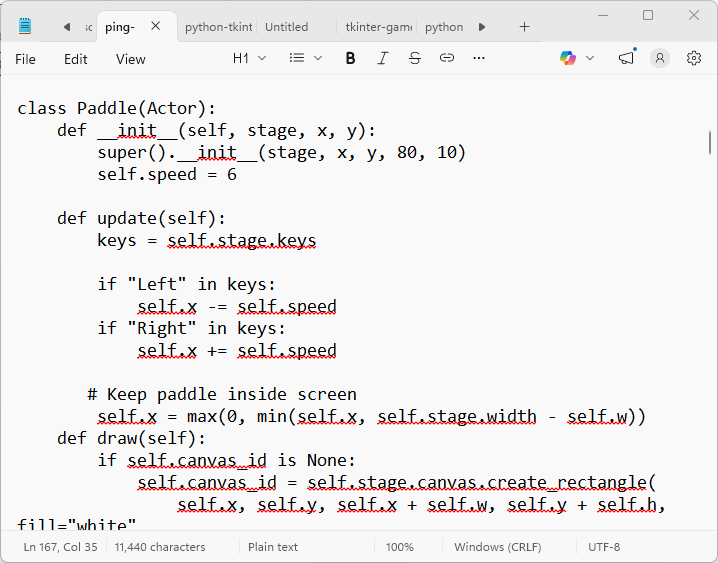Screen dimensions: 718x563
Task: Open Copilot
Action: pos(568,58)
